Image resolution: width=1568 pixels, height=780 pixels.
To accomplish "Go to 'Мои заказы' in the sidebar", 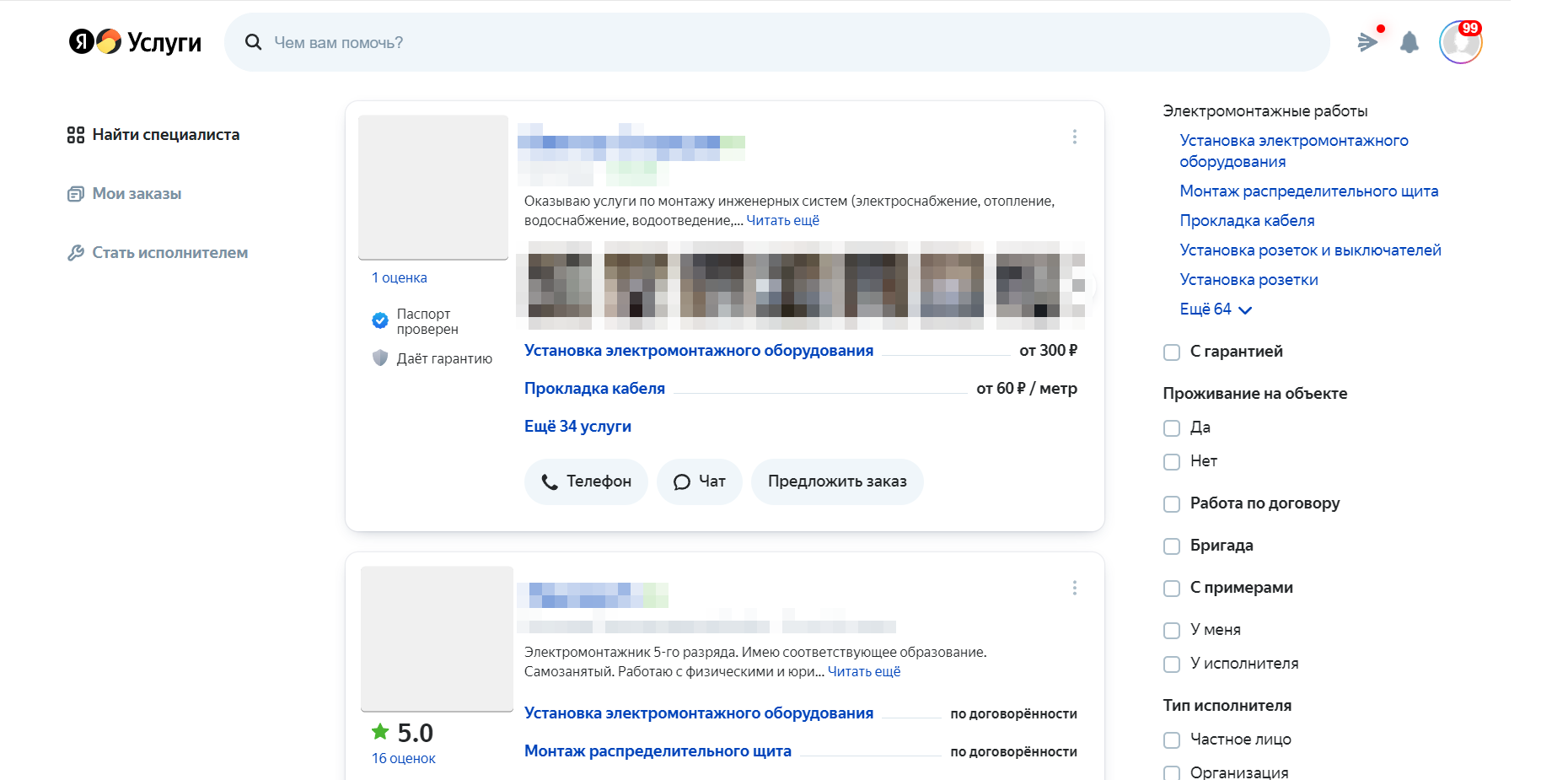I will (137, 193).
